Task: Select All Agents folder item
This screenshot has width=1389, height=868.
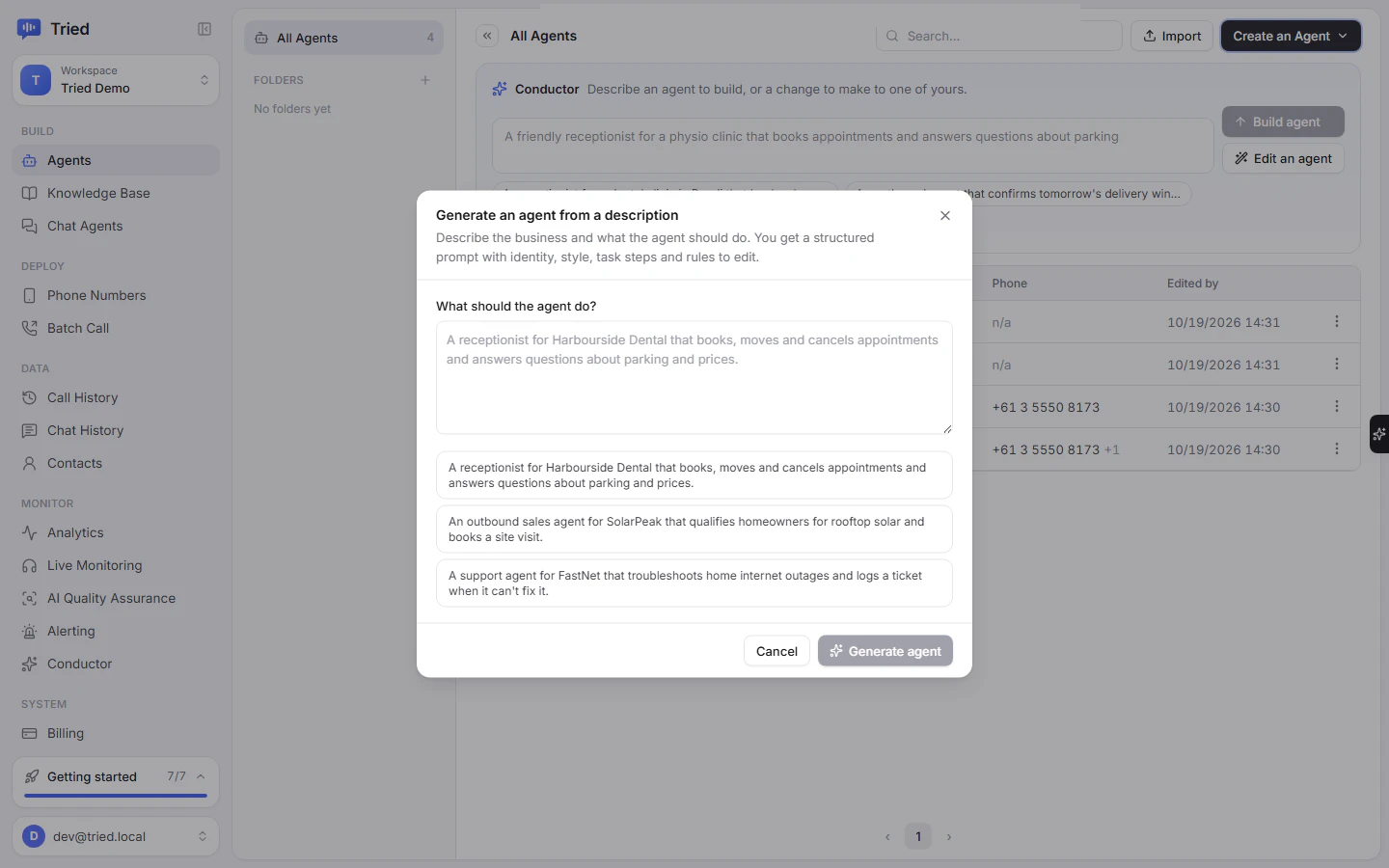Action: [343, 38]
